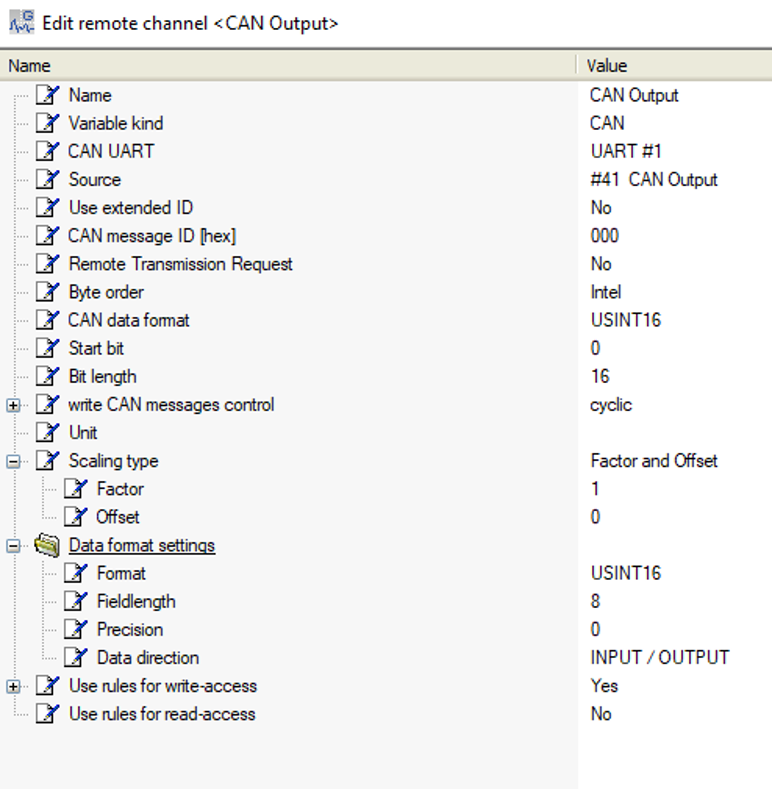This screenshot has width=772, height=789.
Task: Select the Offset value 0
Action: pyautogui.click(x=595, y=517)
